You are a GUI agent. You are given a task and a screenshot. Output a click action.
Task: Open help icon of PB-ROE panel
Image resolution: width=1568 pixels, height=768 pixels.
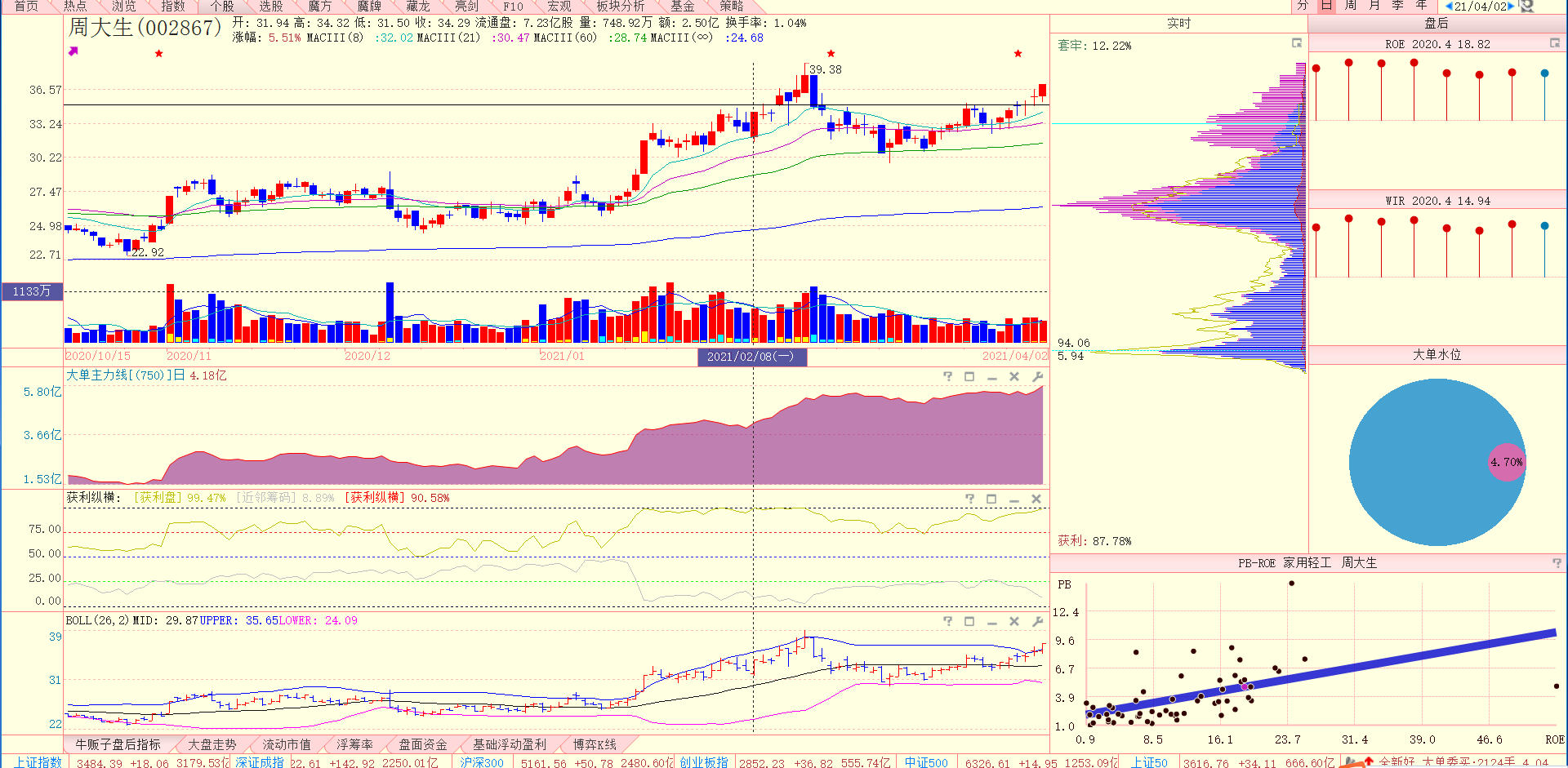pyautogui.click(x=1557, y=563)
